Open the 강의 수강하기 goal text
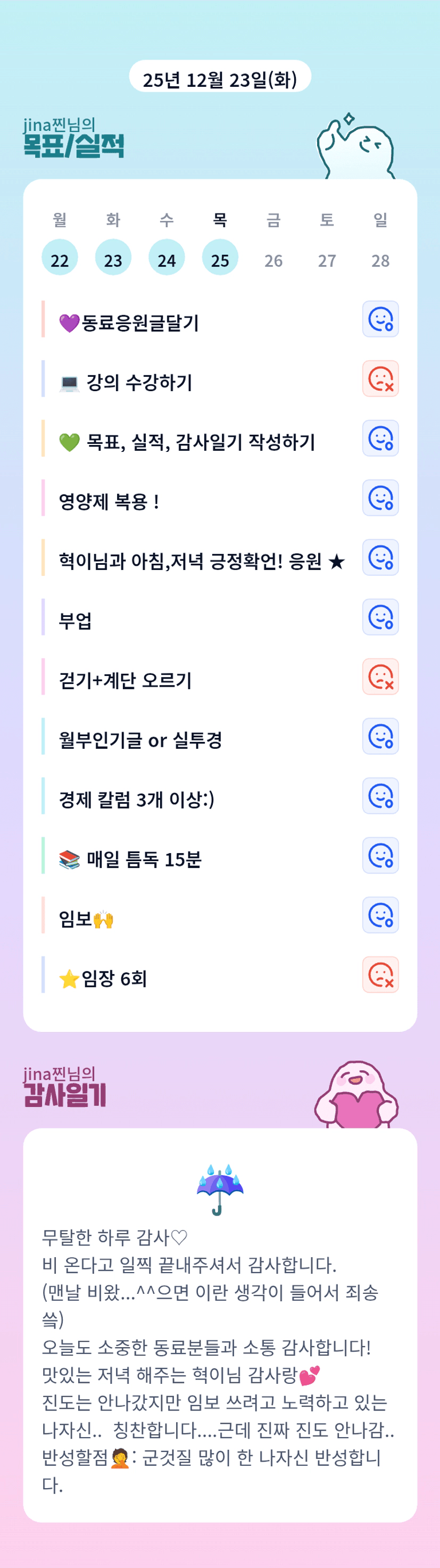This screenshot has height=1568, width=440. pyautogui.click(x=139, y=382)
